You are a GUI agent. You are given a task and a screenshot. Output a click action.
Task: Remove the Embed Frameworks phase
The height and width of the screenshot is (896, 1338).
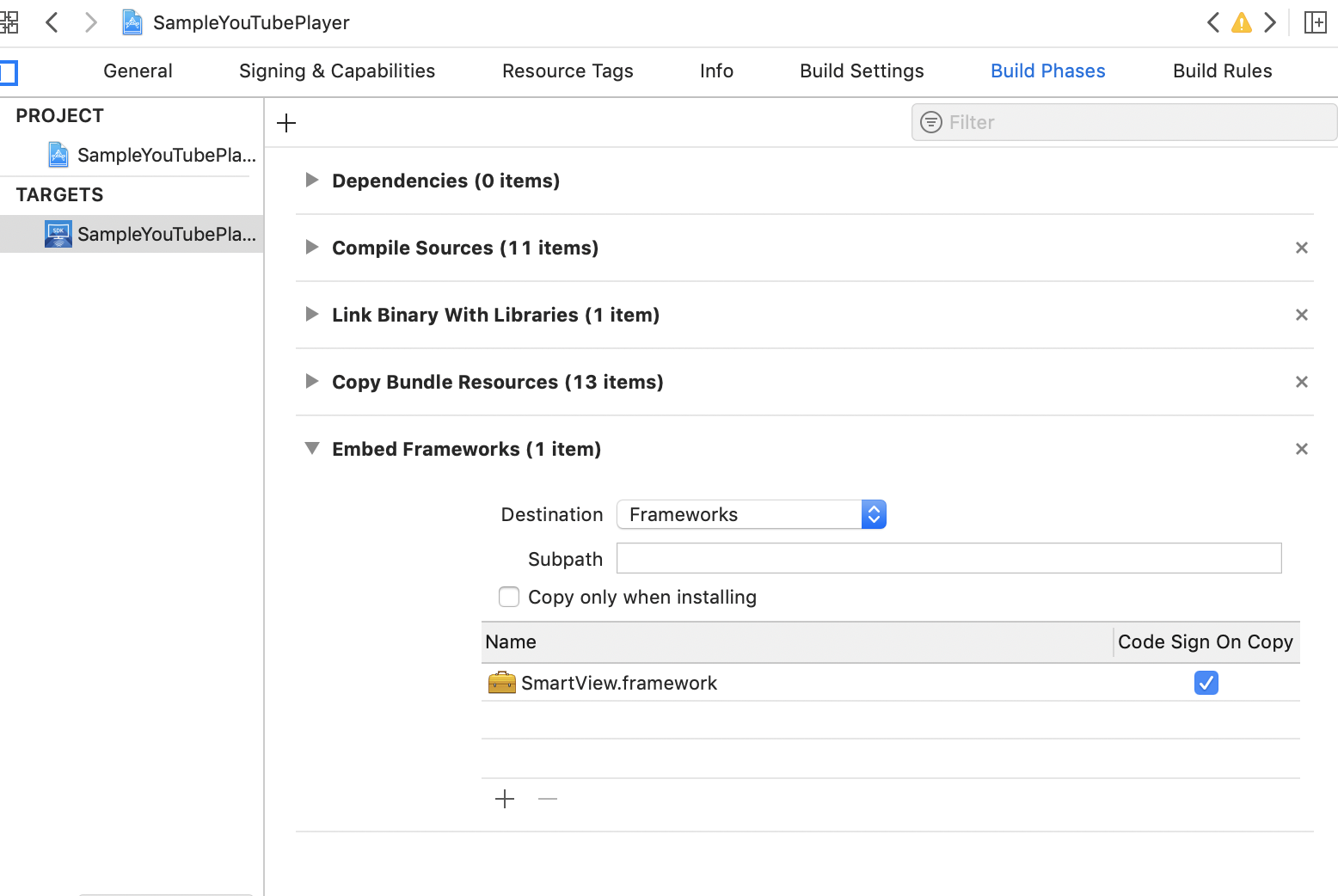(1301, 448)
